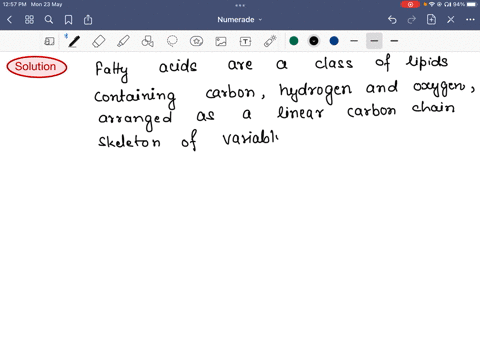Select the medium stroke width
Image resolution: width=480 pixels, height=360 pixels.
click(x=374, y=41)
